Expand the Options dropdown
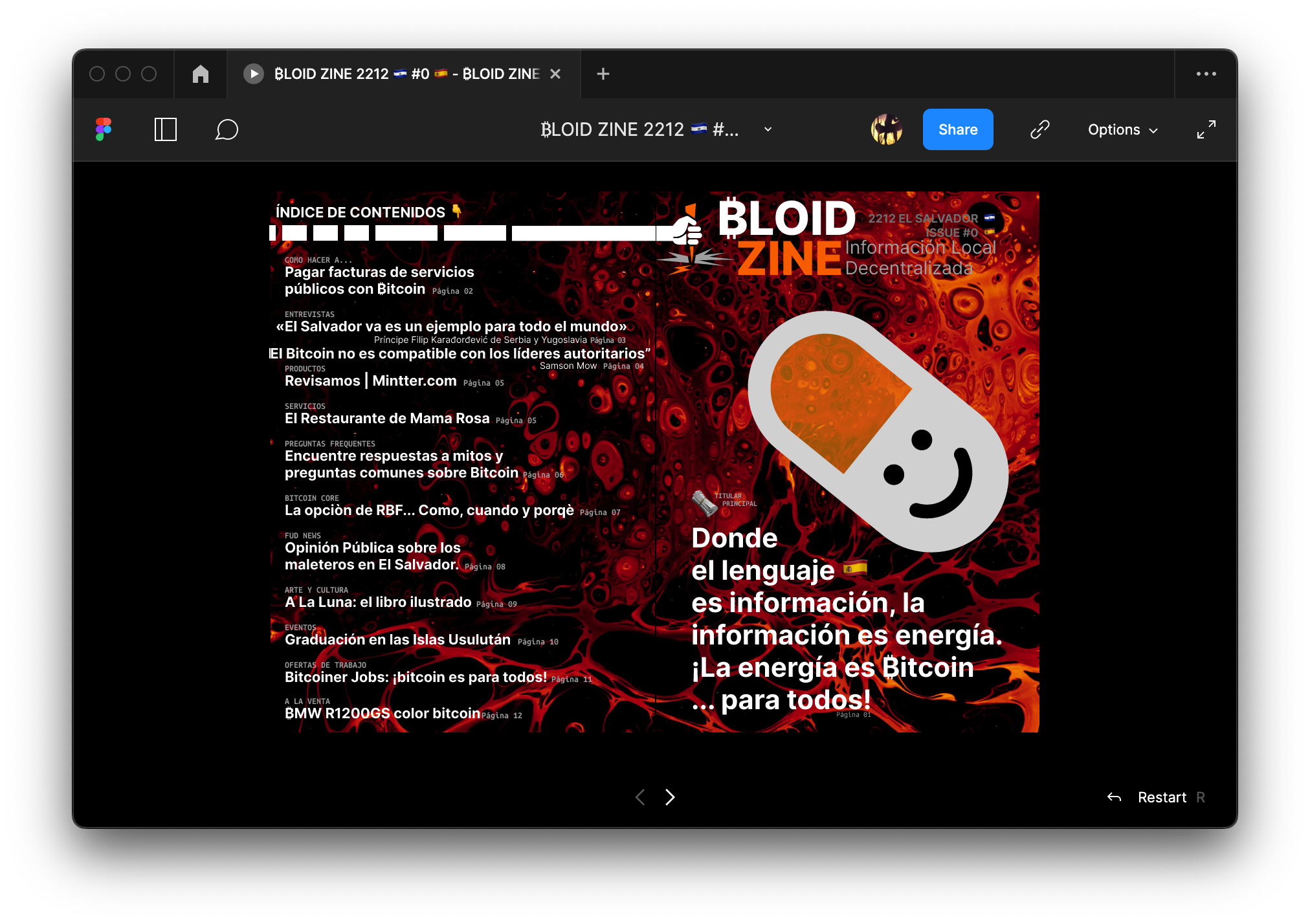Screen dimensions: 1310x924 (1123, 129)
